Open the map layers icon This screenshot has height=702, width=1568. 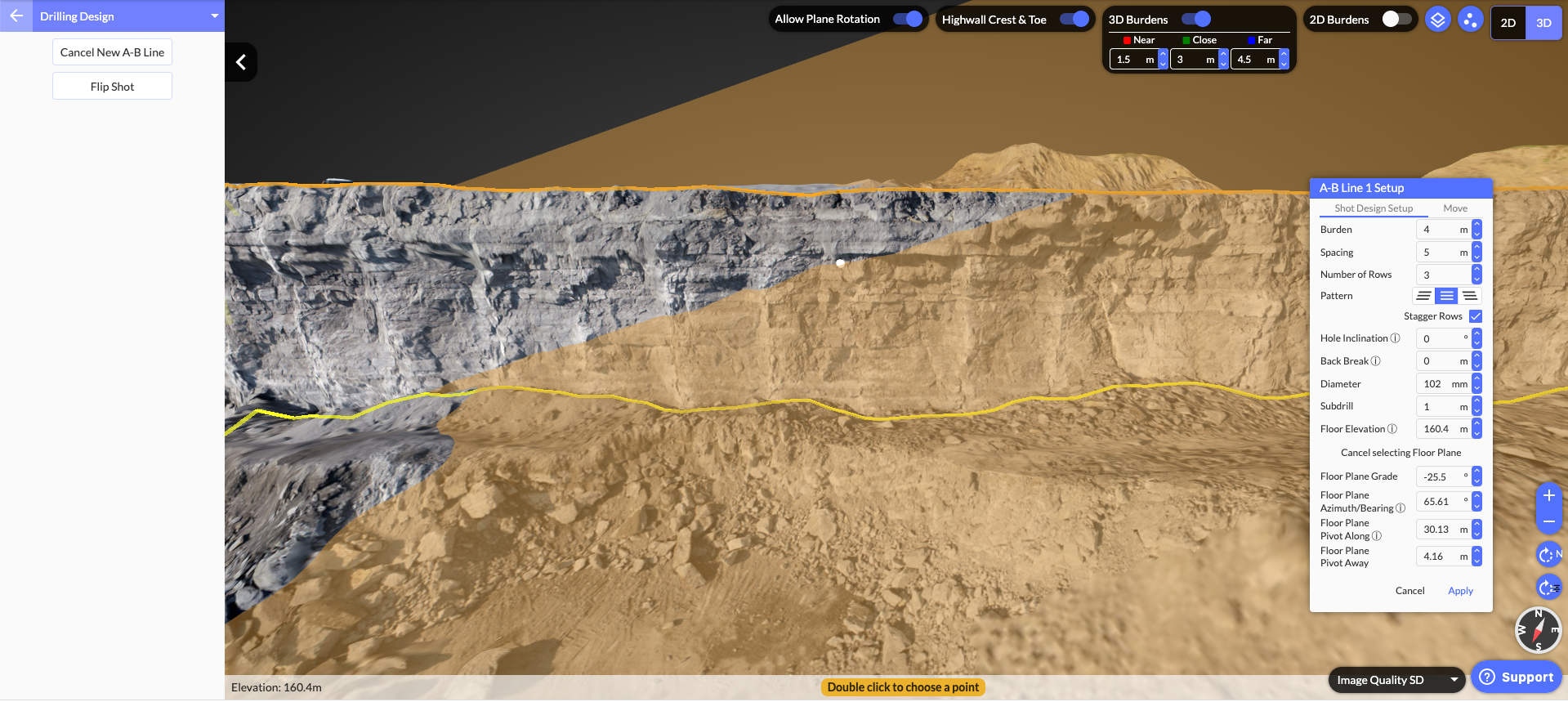coord(1437,20)
